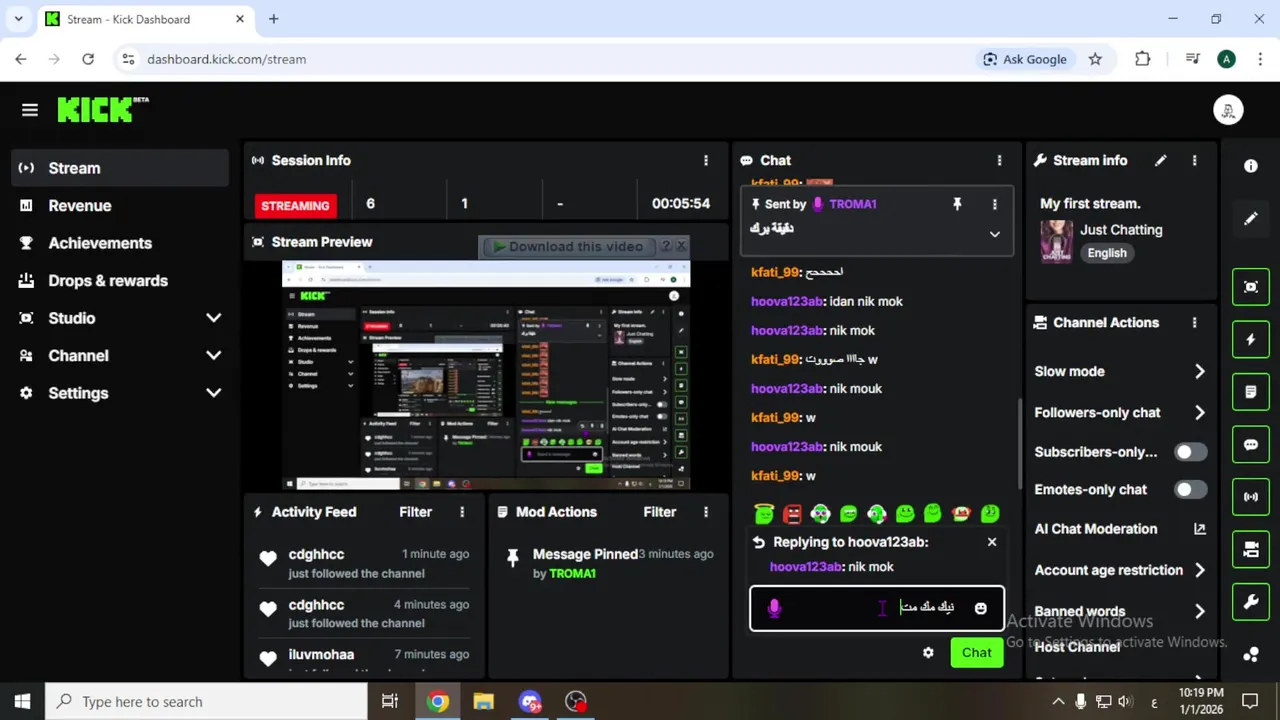Image resolution: width=1280 pixels, height=720 pixels.
Task: Click Host Channel action
Action: 1077,647
